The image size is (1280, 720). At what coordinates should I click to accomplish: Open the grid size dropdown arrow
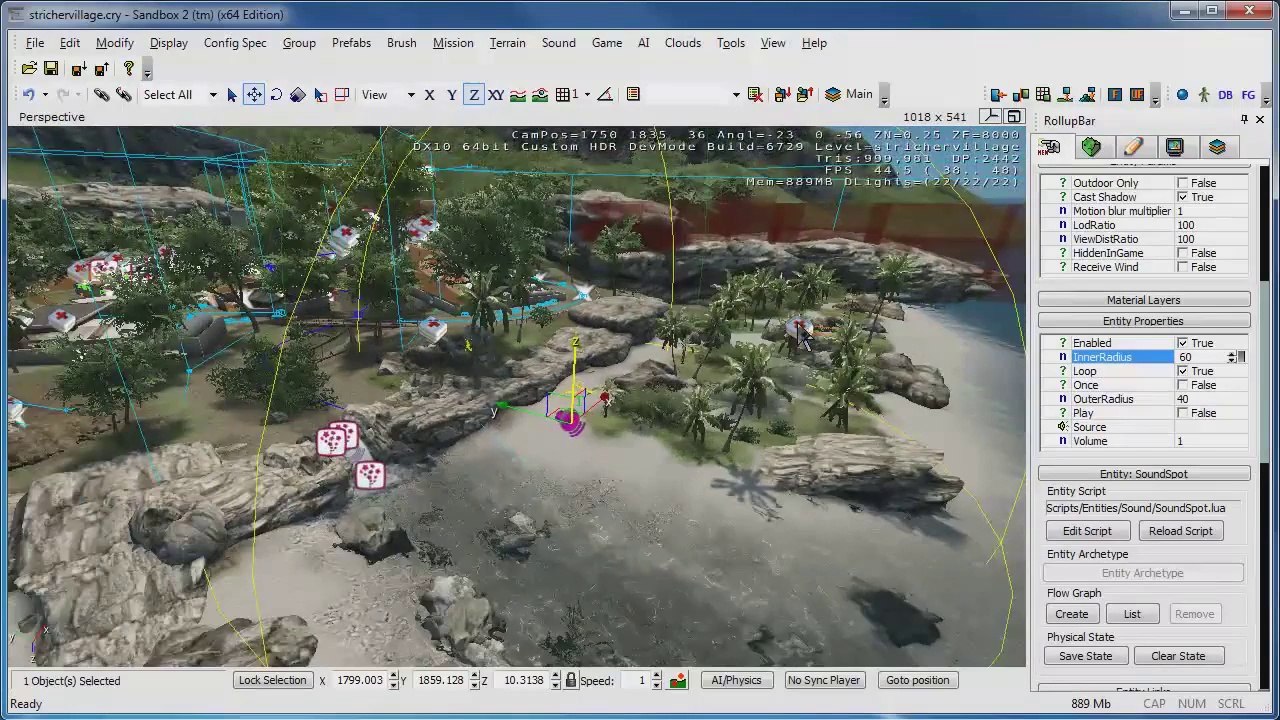click(x=587, y=95)
